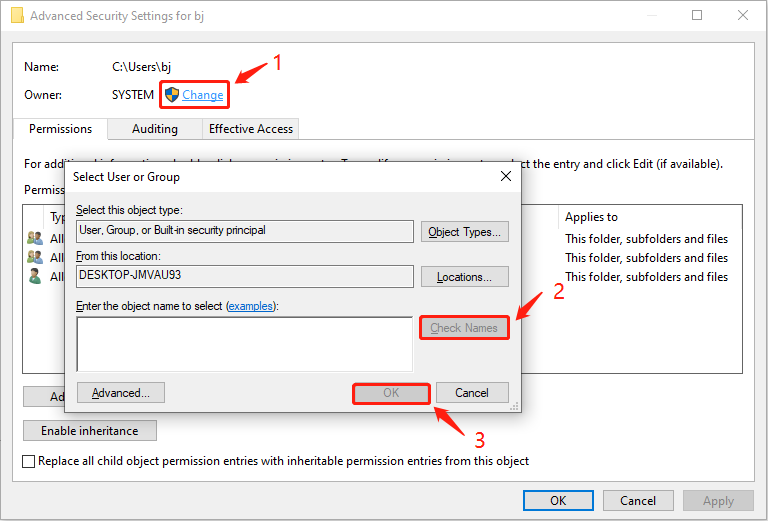Close the Select User or Group dialog
This screenshot has width=768, height=521.
click(x=506, y=176)
